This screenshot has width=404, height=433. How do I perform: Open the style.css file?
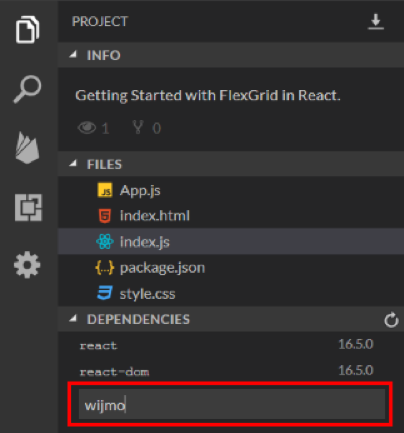(x=231, y=294)
